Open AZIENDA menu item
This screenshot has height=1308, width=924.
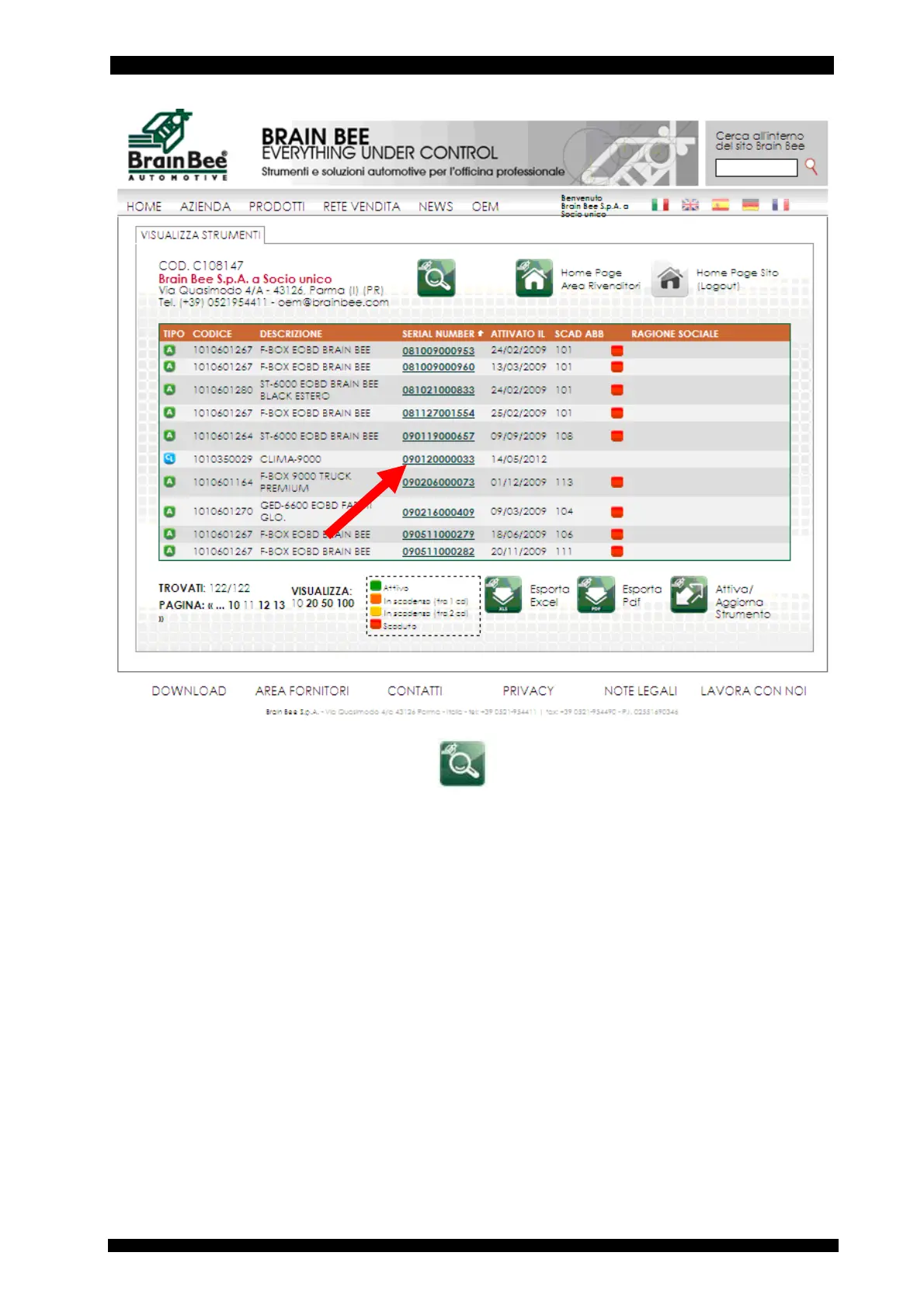[205, 207]
